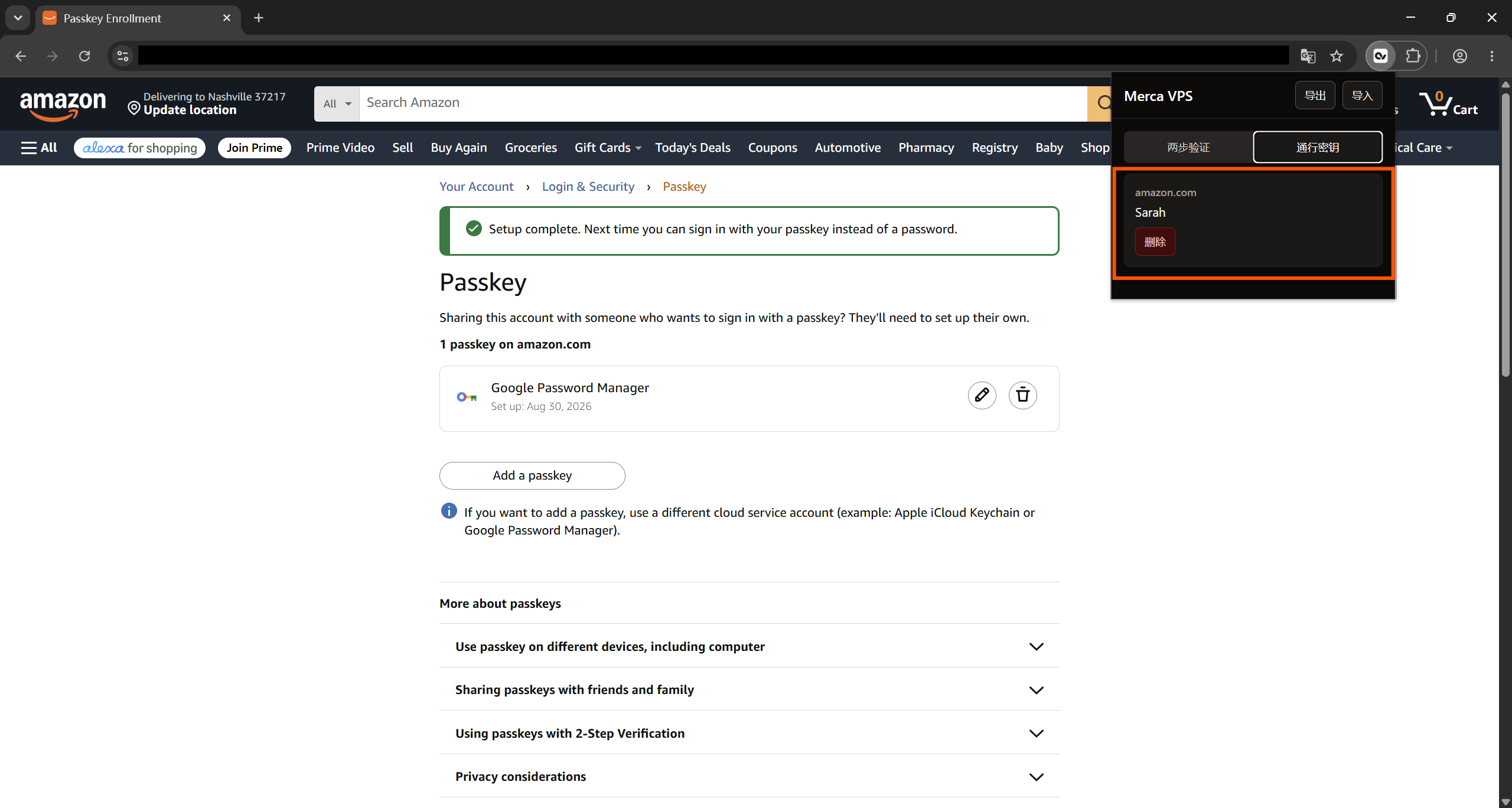Screen dimensions: 1512x808
Task: Delete Google Password Manager passkey with trash icon
Action: click(1022, 395)
